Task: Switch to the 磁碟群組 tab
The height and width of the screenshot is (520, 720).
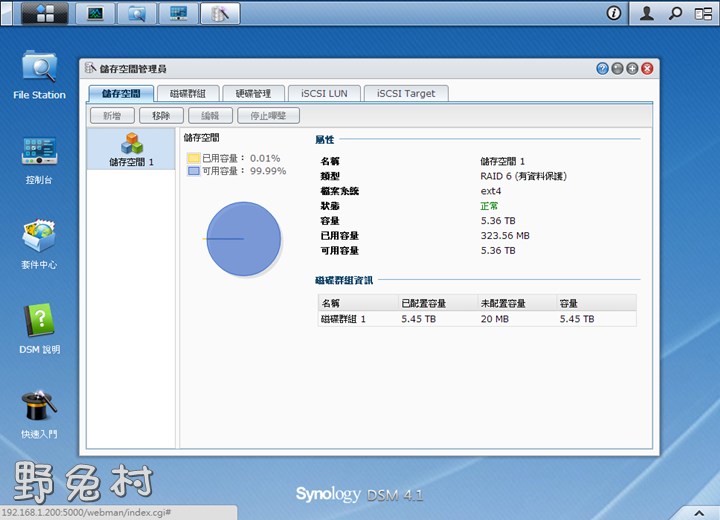Action: click(x=187, y=93)
